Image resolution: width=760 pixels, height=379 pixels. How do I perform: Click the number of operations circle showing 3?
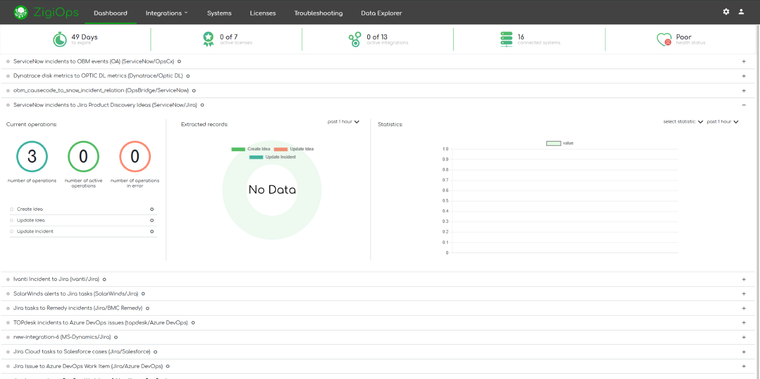(32, 157)
